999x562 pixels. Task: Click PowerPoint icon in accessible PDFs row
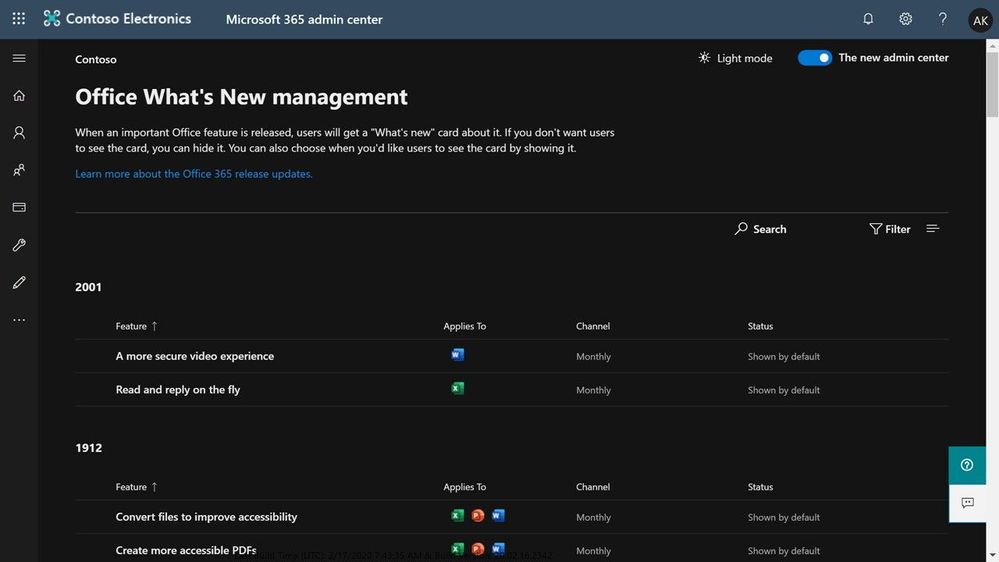click(x=478, y=549)
